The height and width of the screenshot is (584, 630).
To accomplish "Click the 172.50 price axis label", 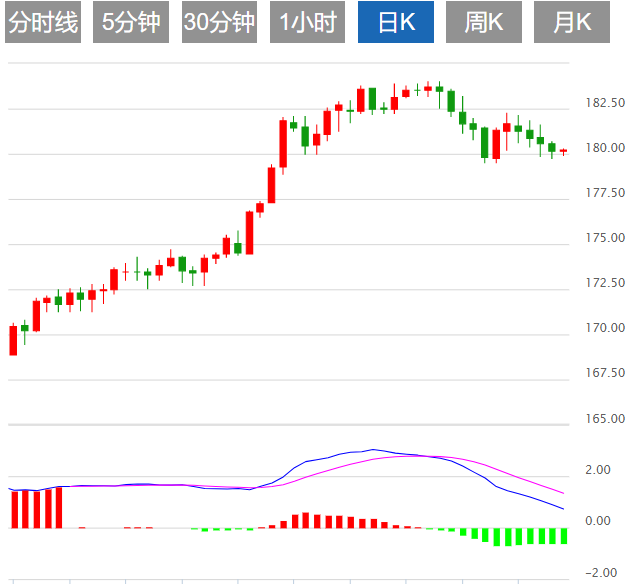I will (605, 283).
